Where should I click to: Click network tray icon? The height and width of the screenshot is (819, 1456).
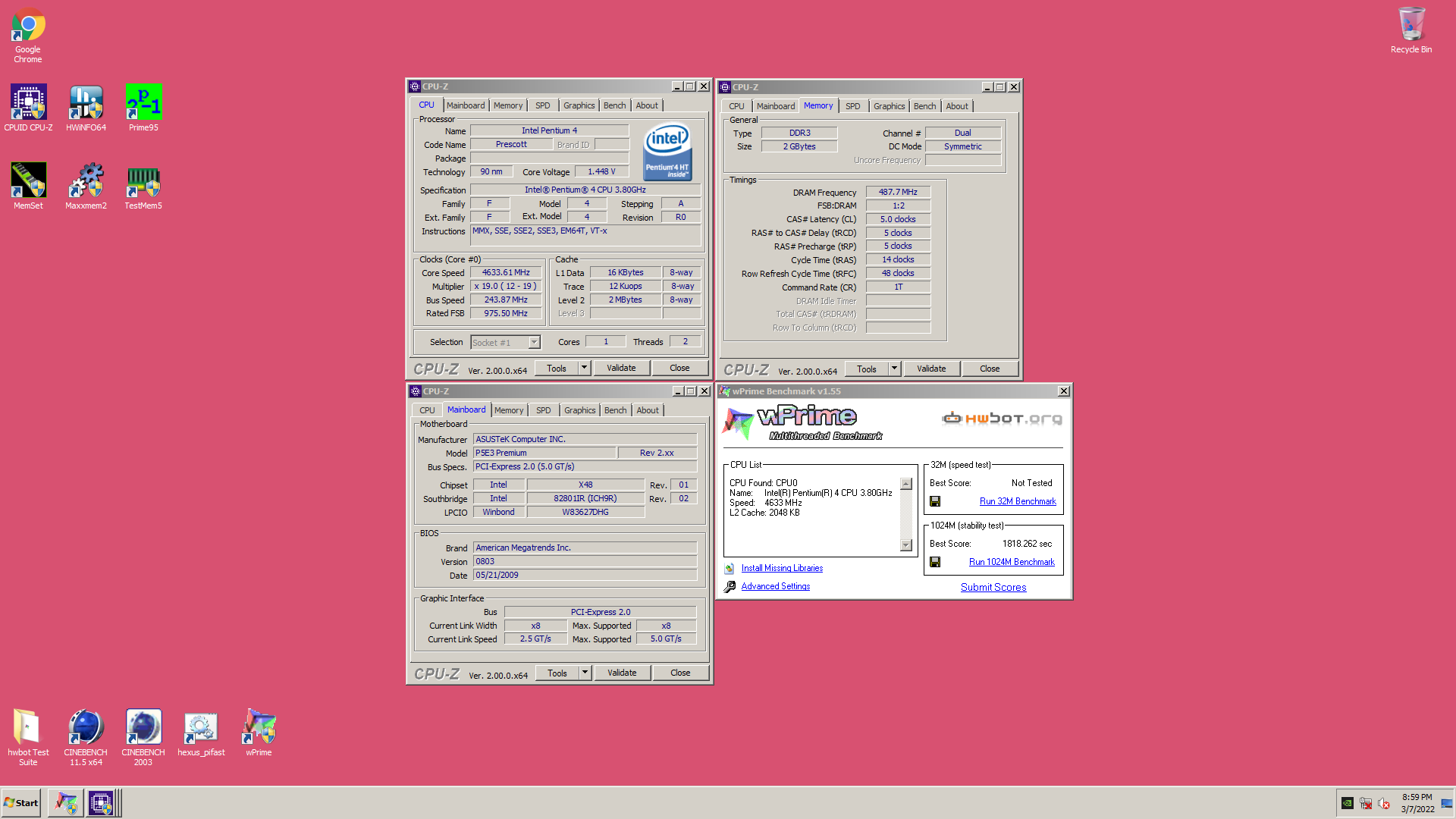point(1366,803)
